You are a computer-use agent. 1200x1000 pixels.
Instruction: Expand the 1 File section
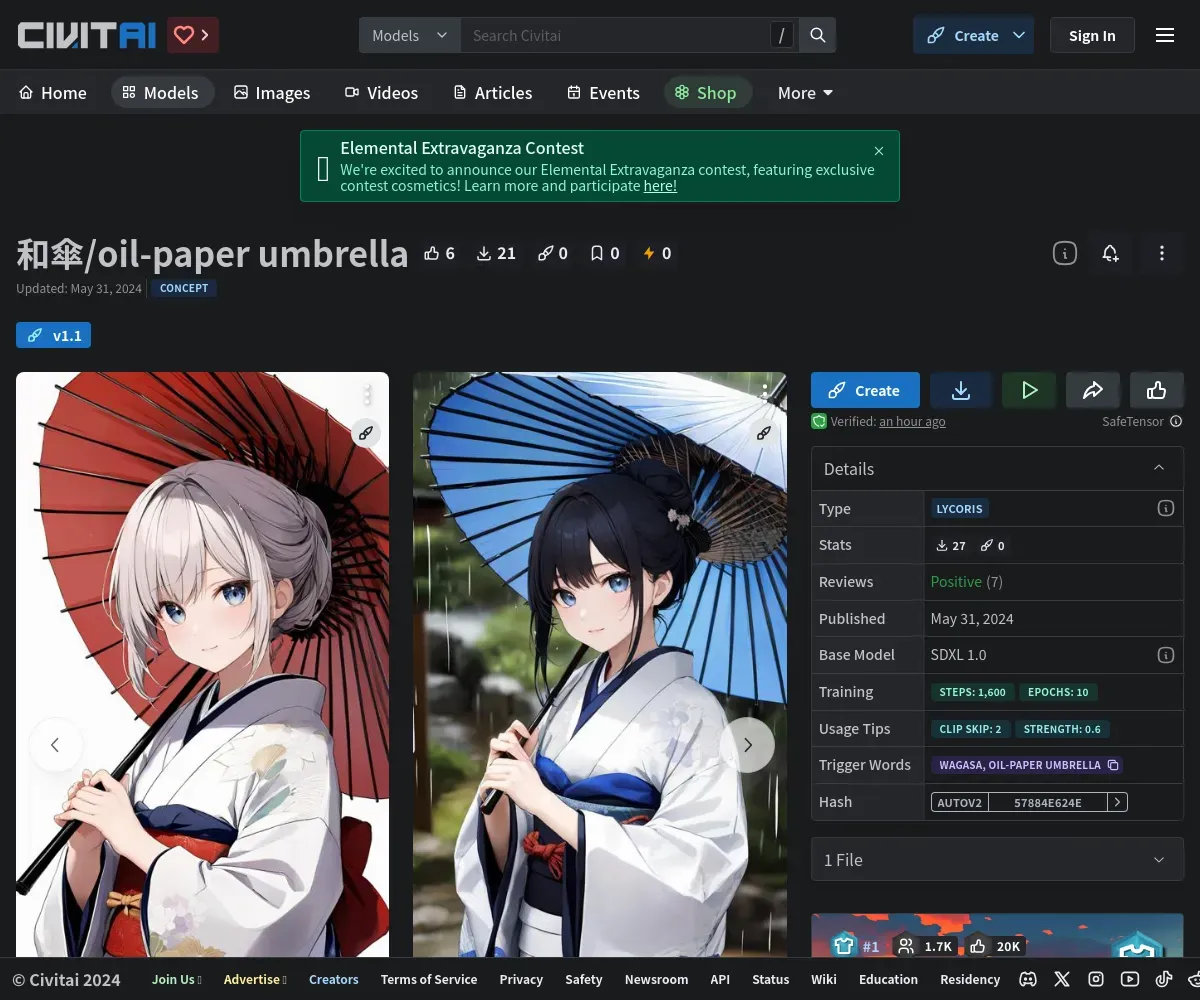(997, 860)
